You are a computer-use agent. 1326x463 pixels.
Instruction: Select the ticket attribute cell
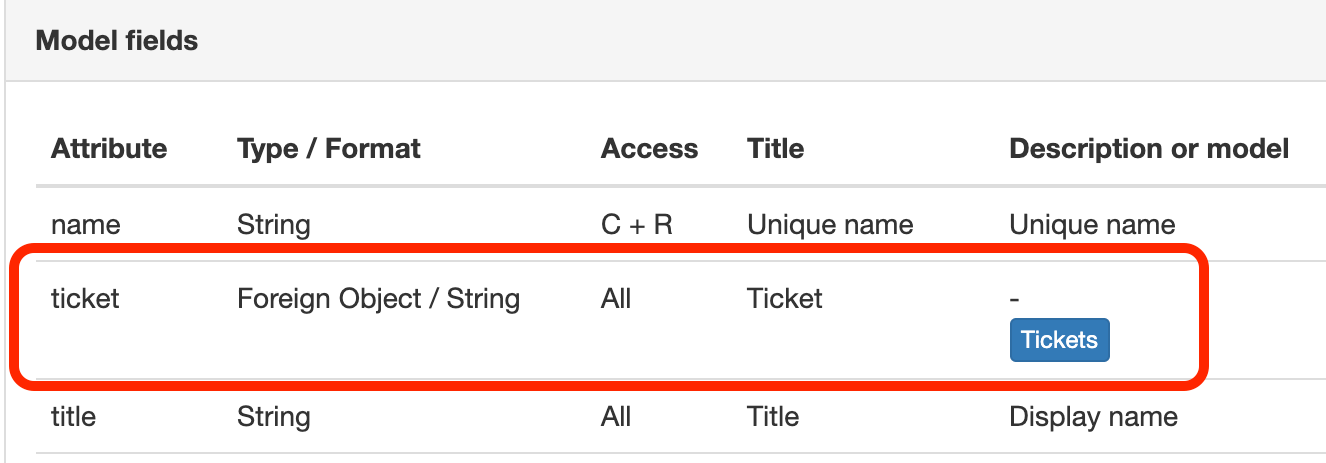(85, 298)
